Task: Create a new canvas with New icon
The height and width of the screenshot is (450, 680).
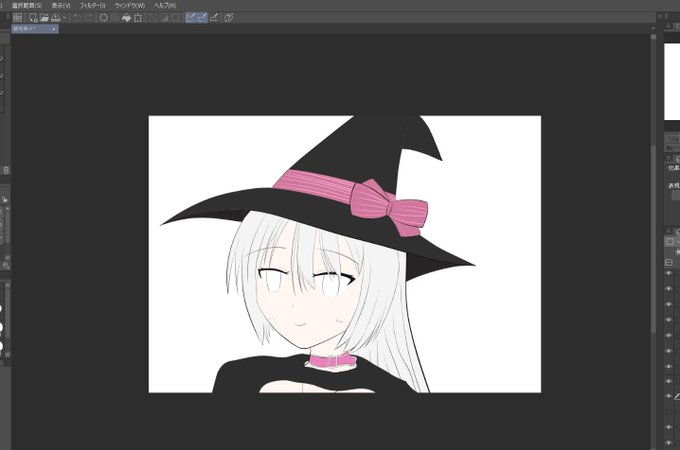Action: [x=33, y=17]
